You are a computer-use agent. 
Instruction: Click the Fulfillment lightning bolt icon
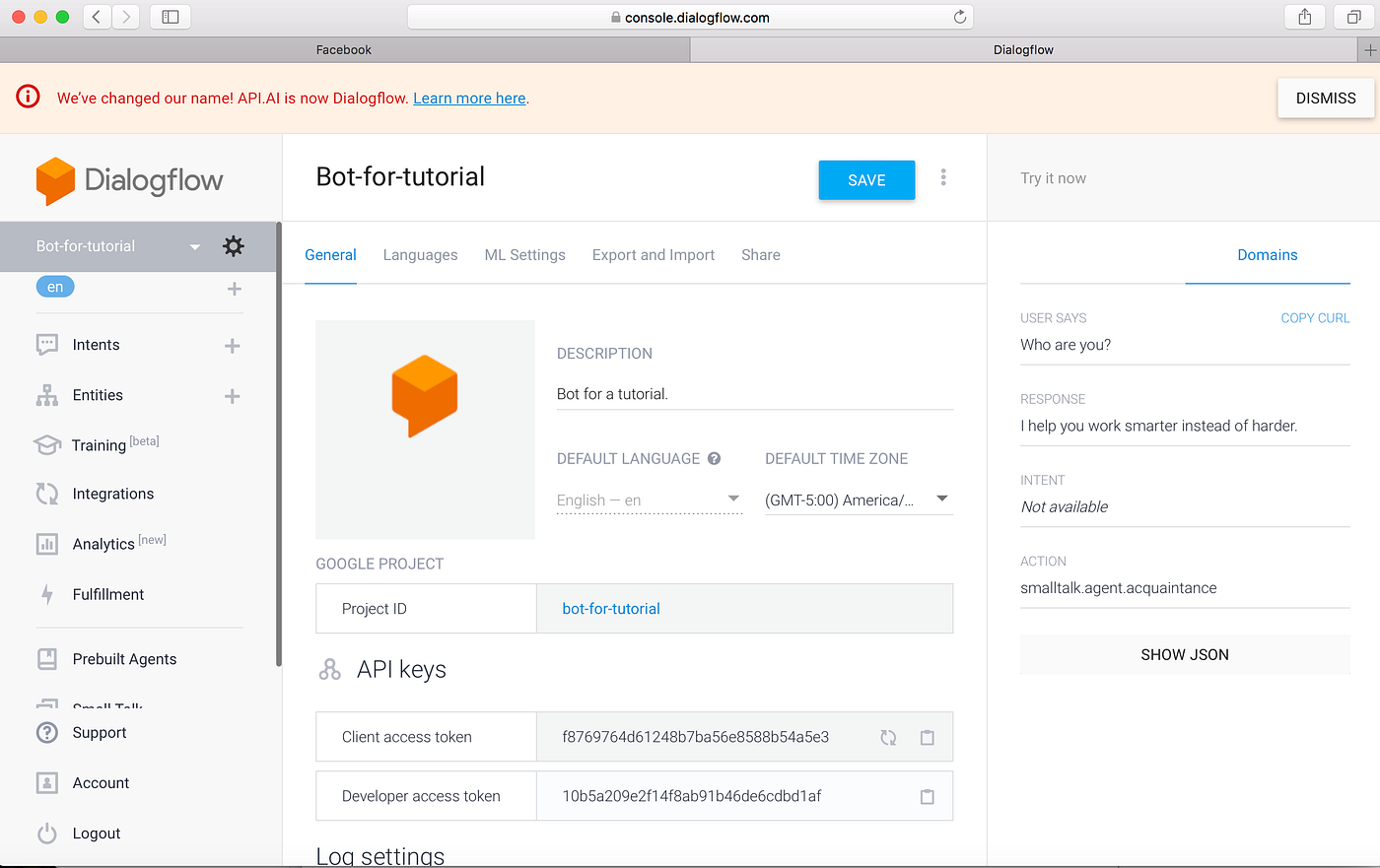[x=47, y=594]
